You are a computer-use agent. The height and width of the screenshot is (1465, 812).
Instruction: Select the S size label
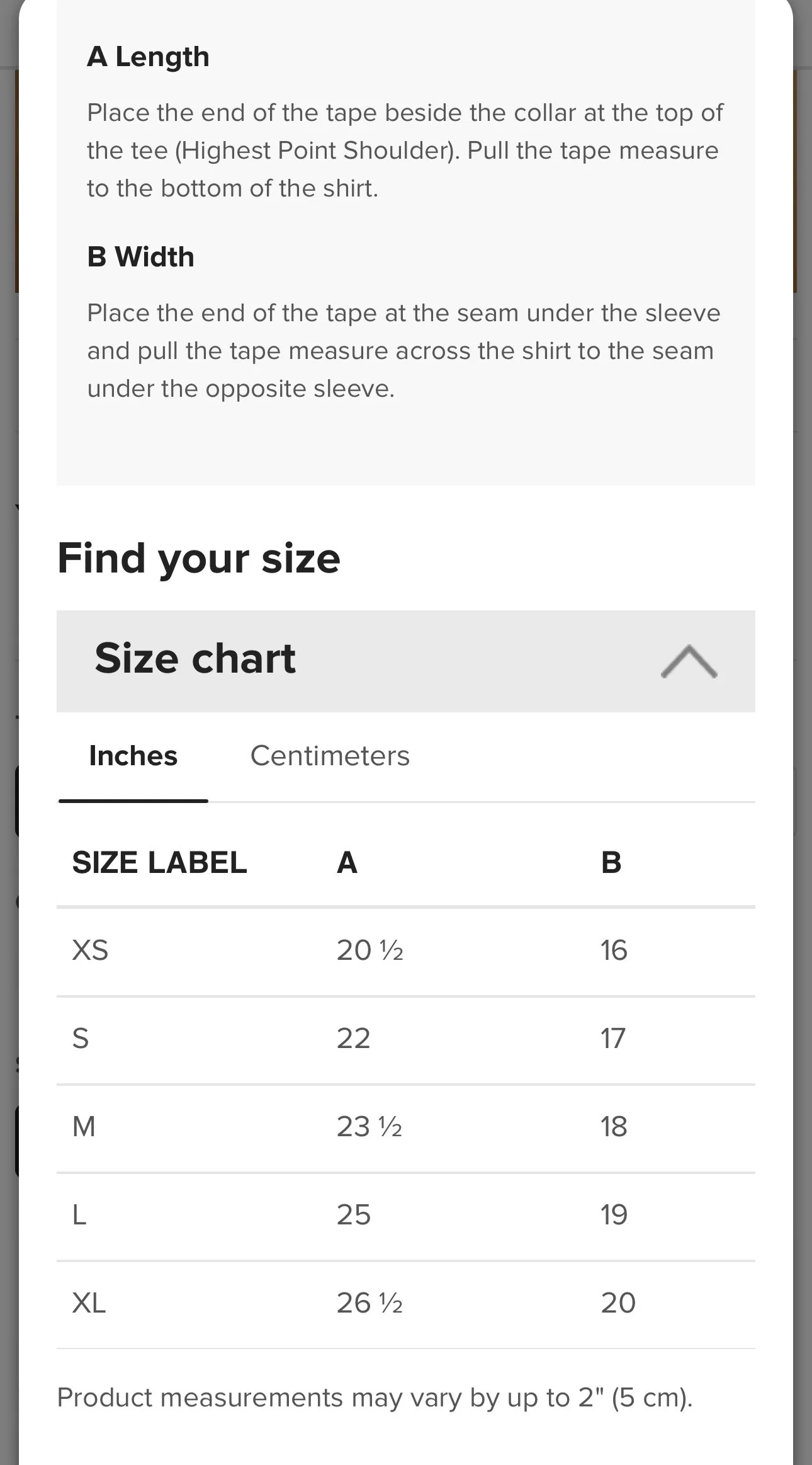pos(81,1039)
